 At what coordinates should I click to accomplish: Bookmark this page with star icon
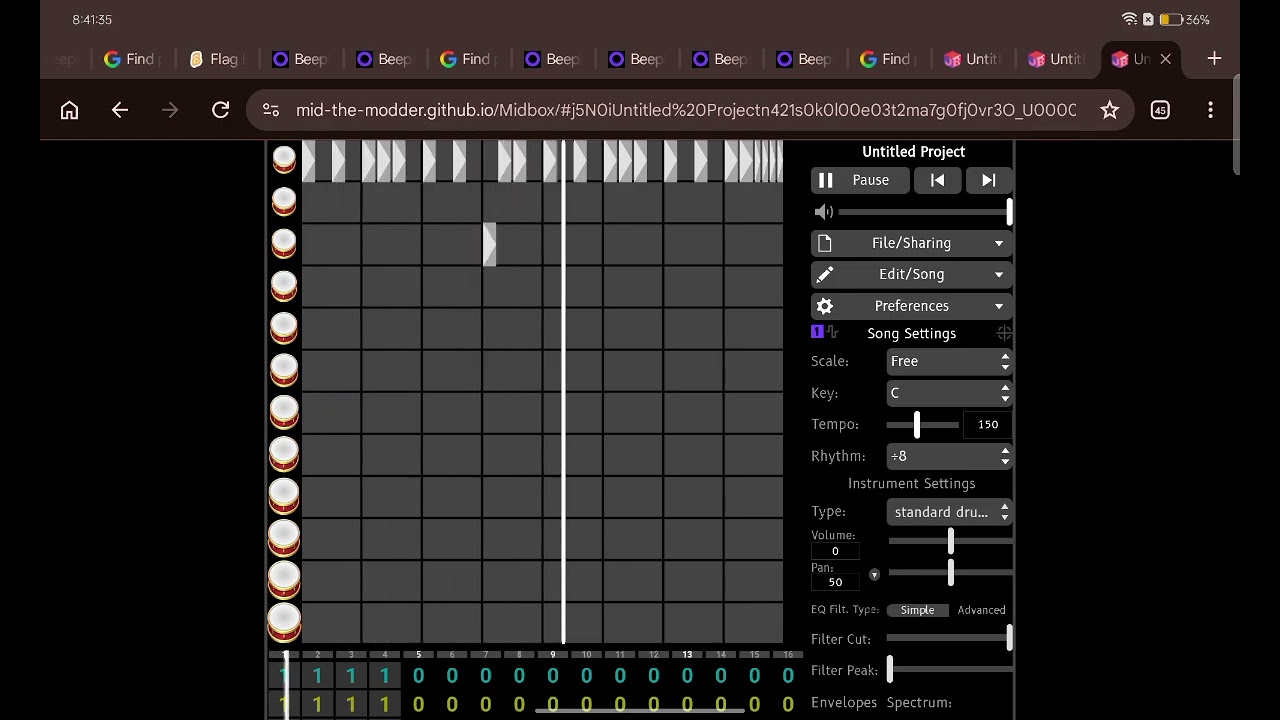click(1109, 110)
